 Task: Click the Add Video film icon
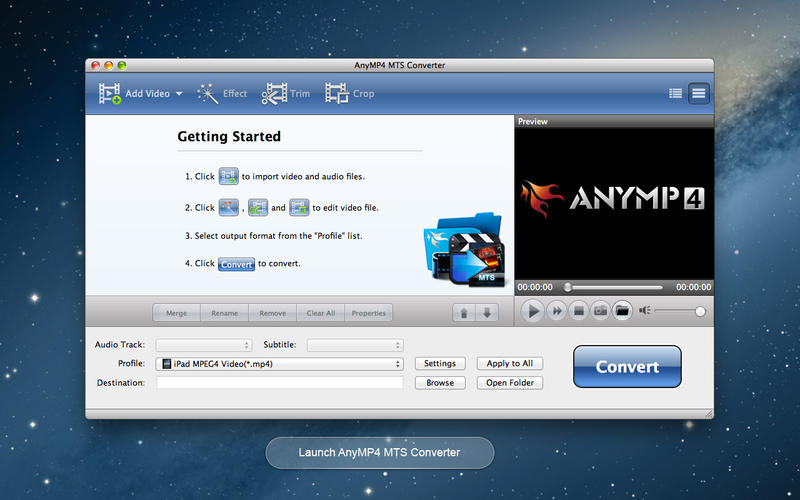(x=109, y=93)
